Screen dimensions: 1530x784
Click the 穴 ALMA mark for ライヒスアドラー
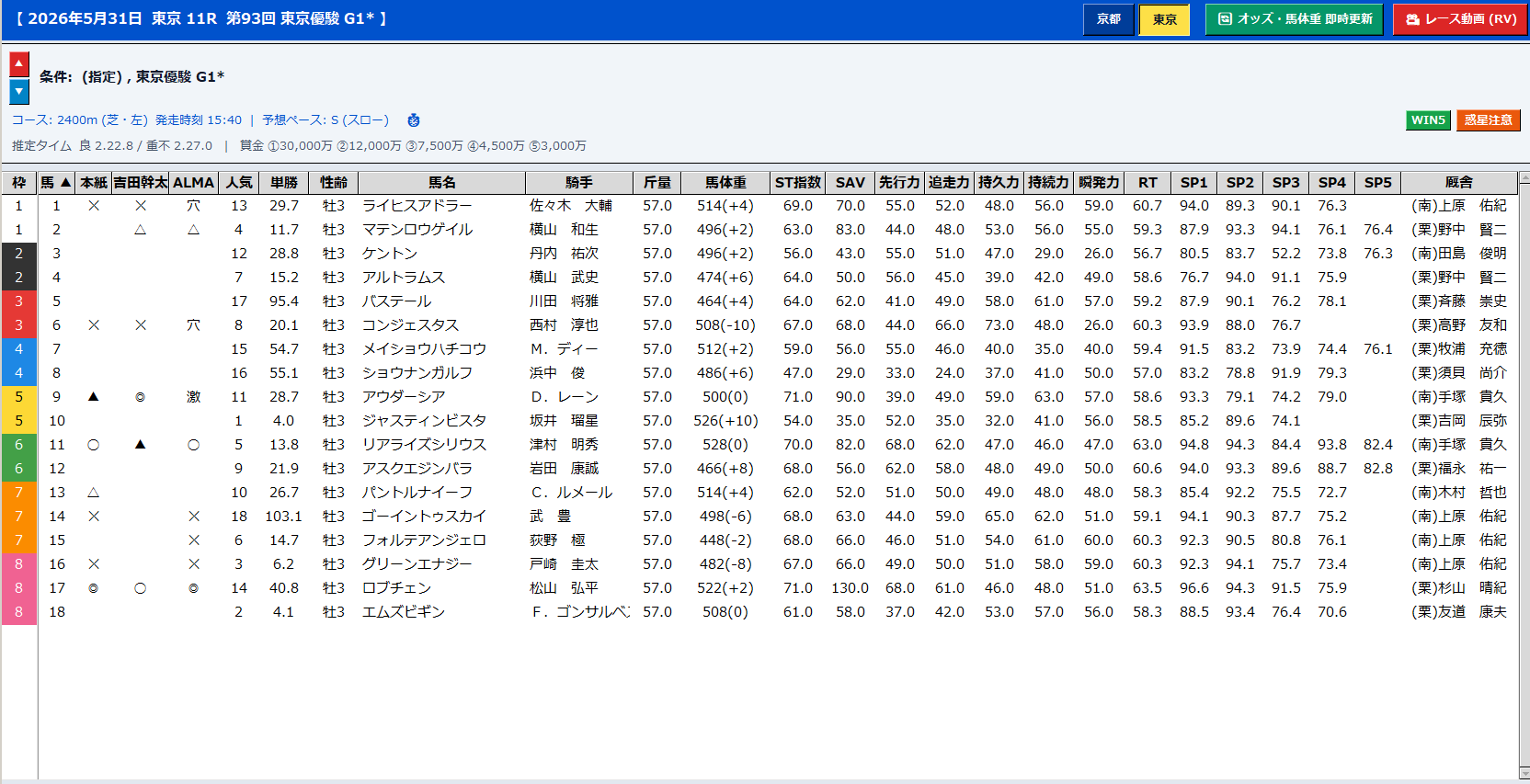193,206
